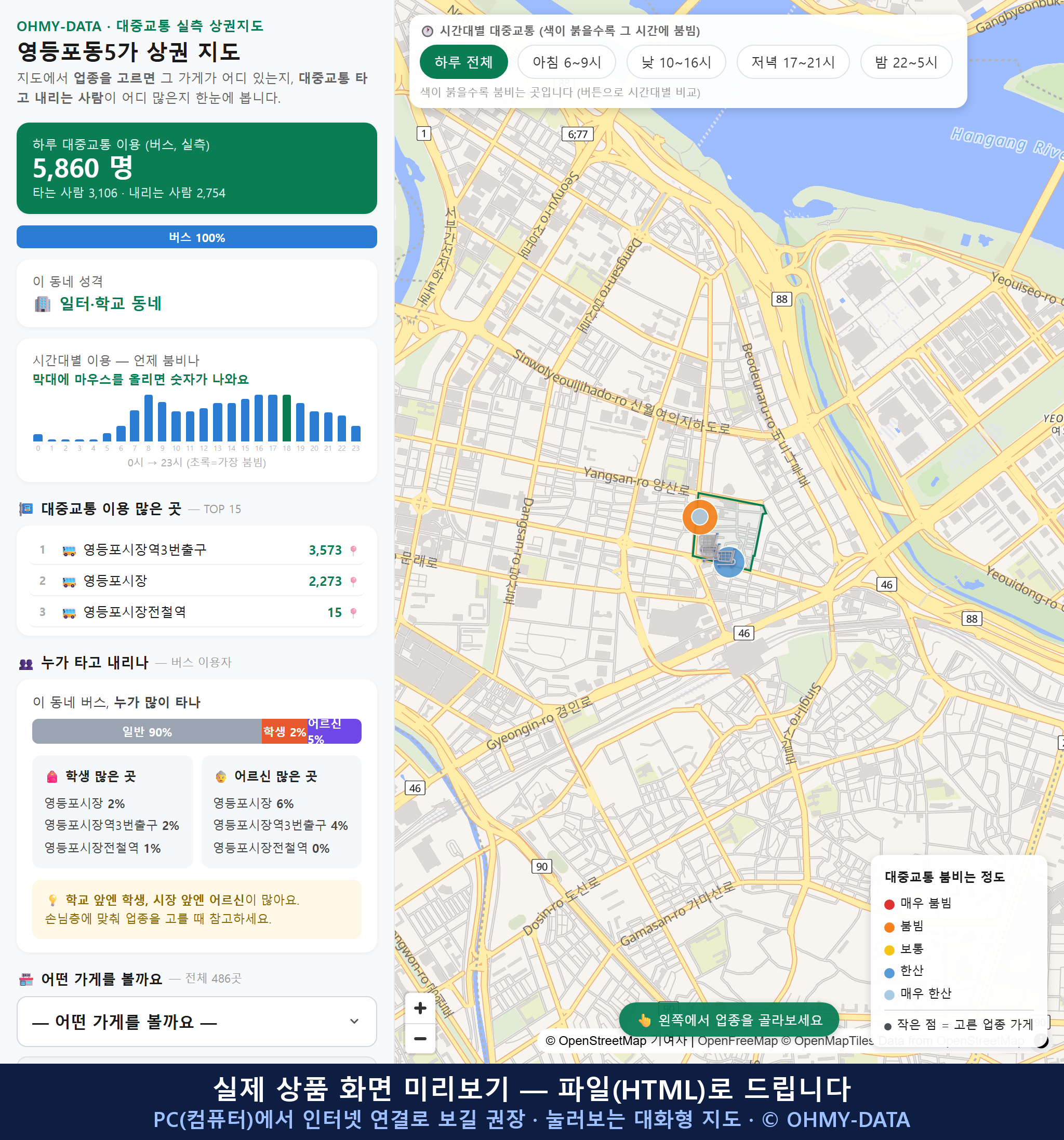Click 영등포시장 6% in elderly list
The height and width of the screenshot is (1140, 1064).
(x=254, y=803)
